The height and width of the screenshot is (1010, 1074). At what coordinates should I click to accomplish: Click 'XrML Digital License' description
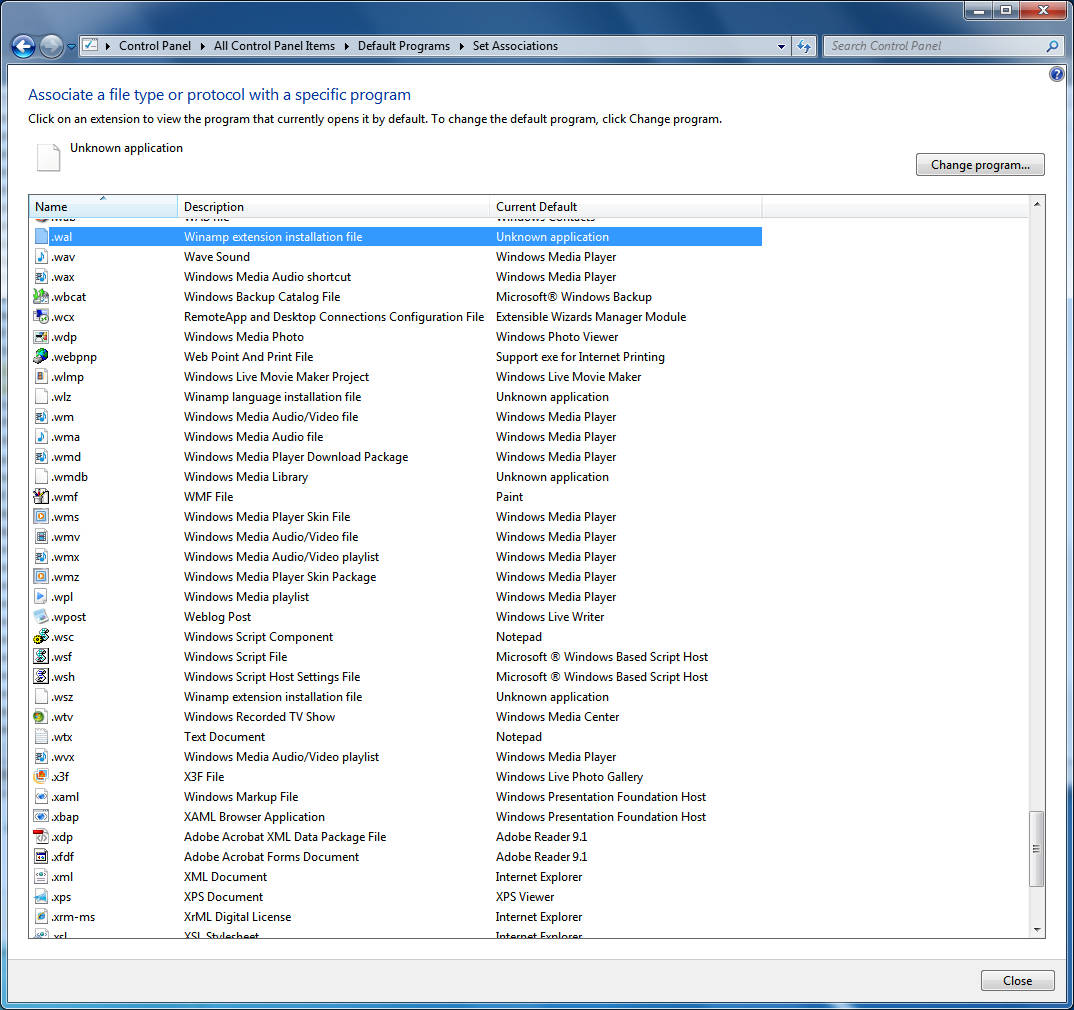pyautogui.click(x=237, y=917)
